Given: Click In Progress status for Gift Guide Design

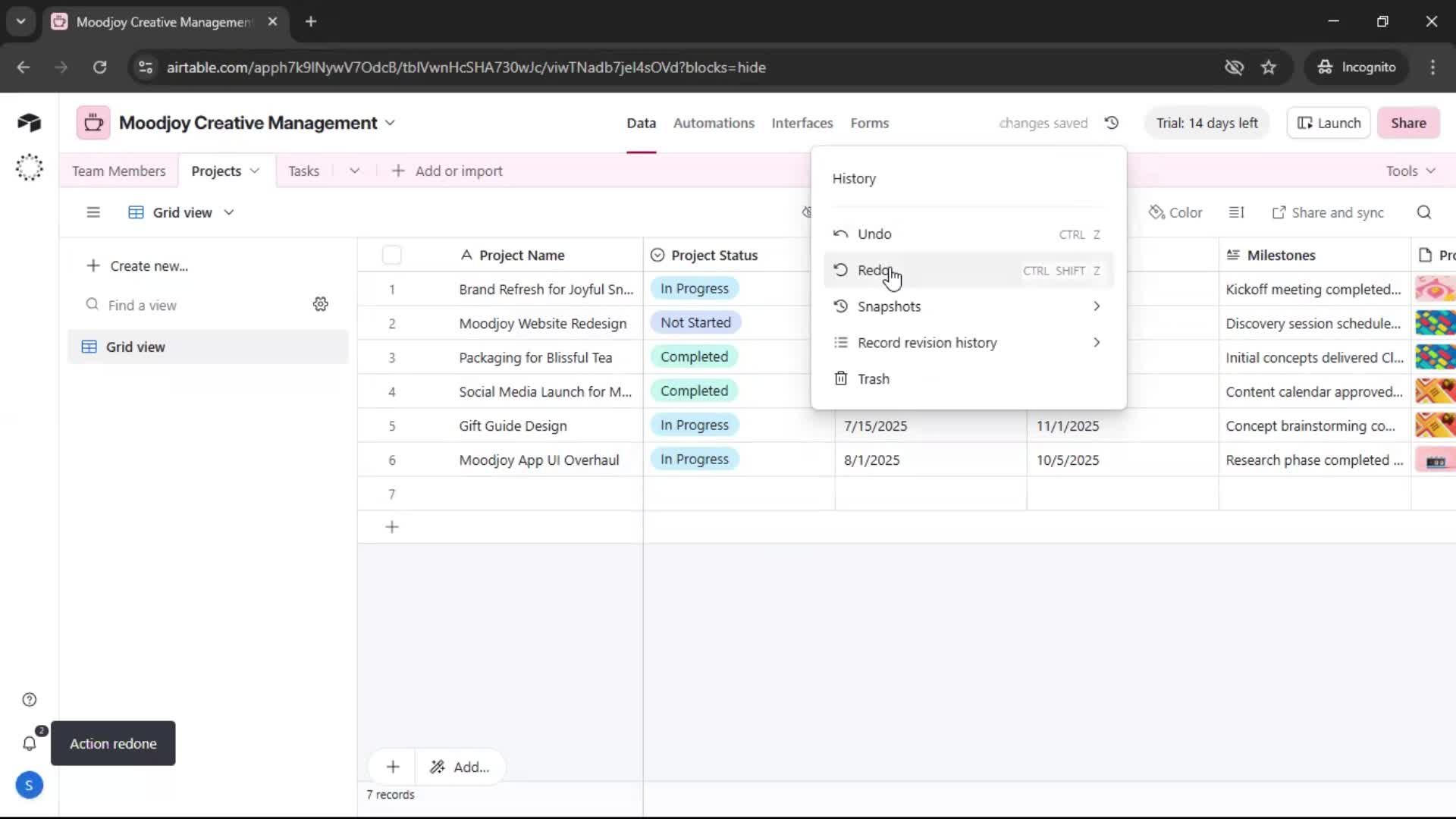Looking at the screenshot, I should click(x=694, y=425).
